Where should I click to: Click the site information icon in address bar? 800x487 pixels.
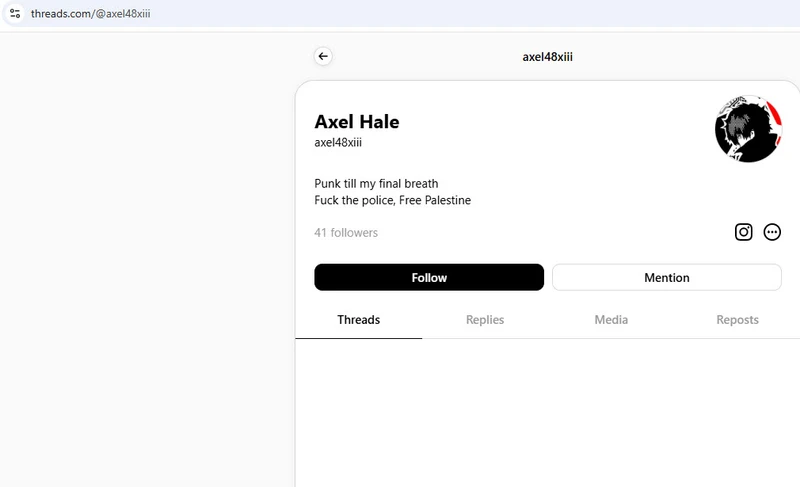[x=15, y=14]
